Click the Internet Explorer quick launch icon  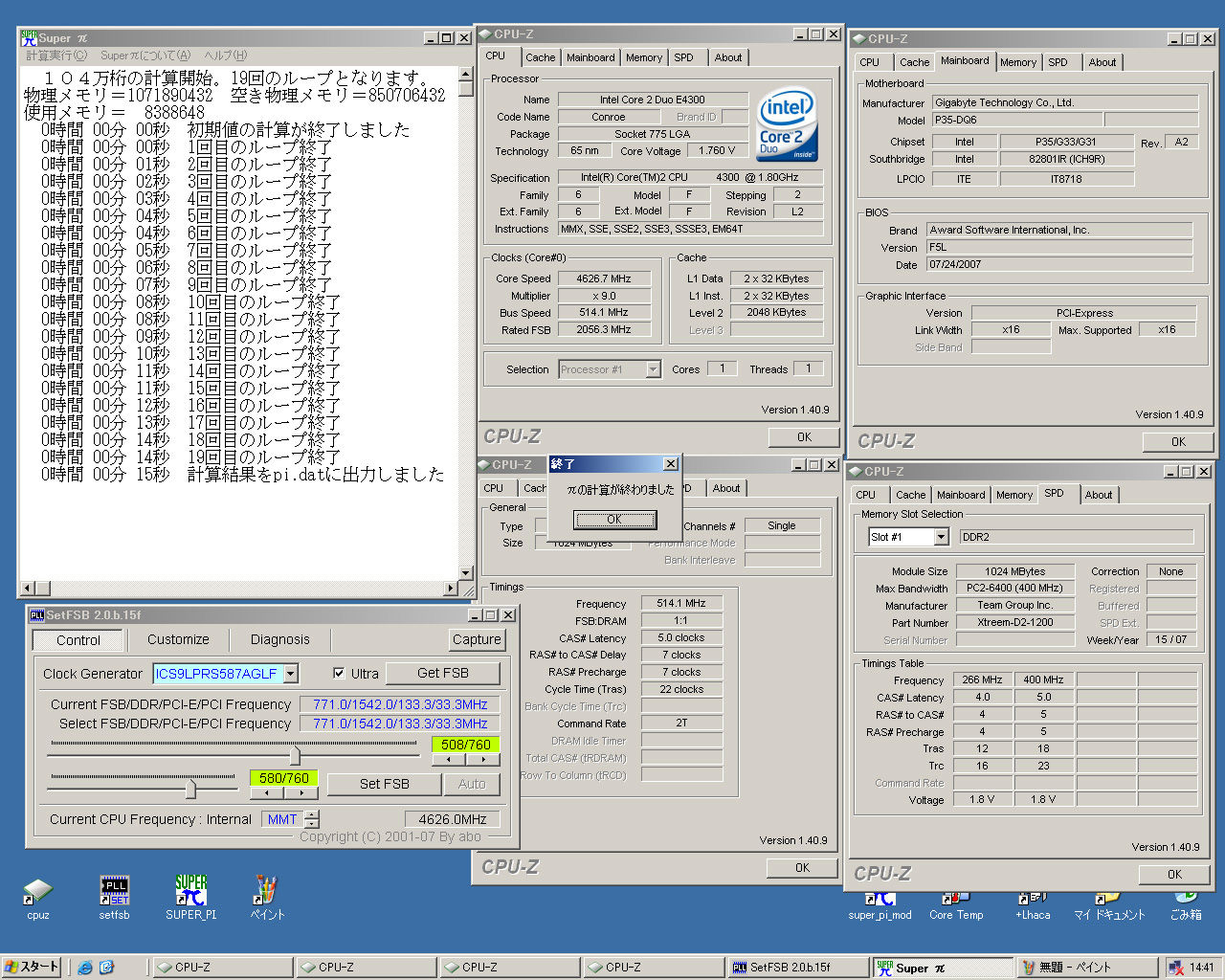coord(85,968)
